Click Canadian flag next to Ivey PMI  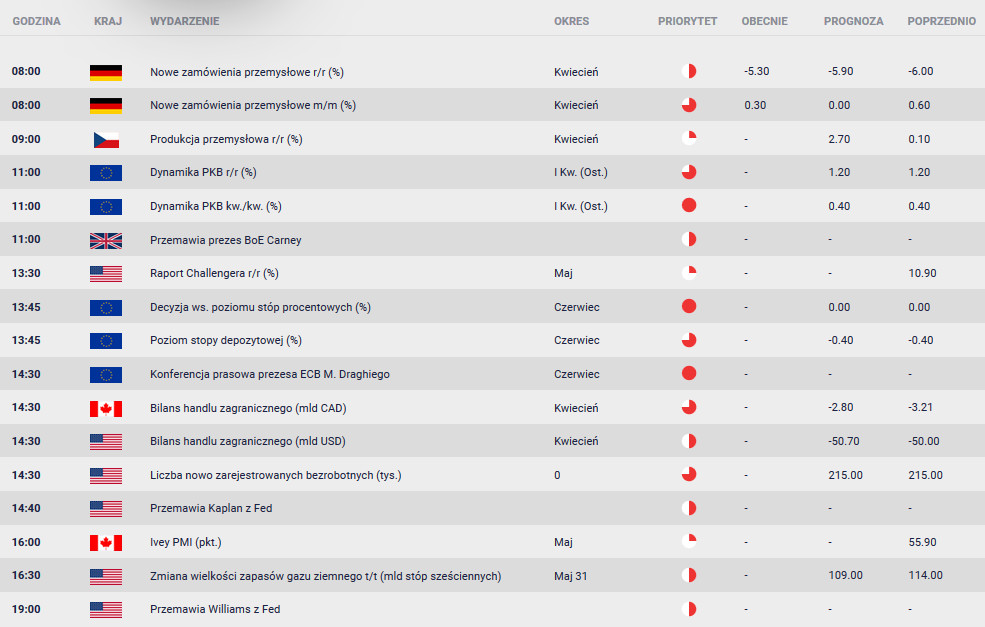pos(106,542)
